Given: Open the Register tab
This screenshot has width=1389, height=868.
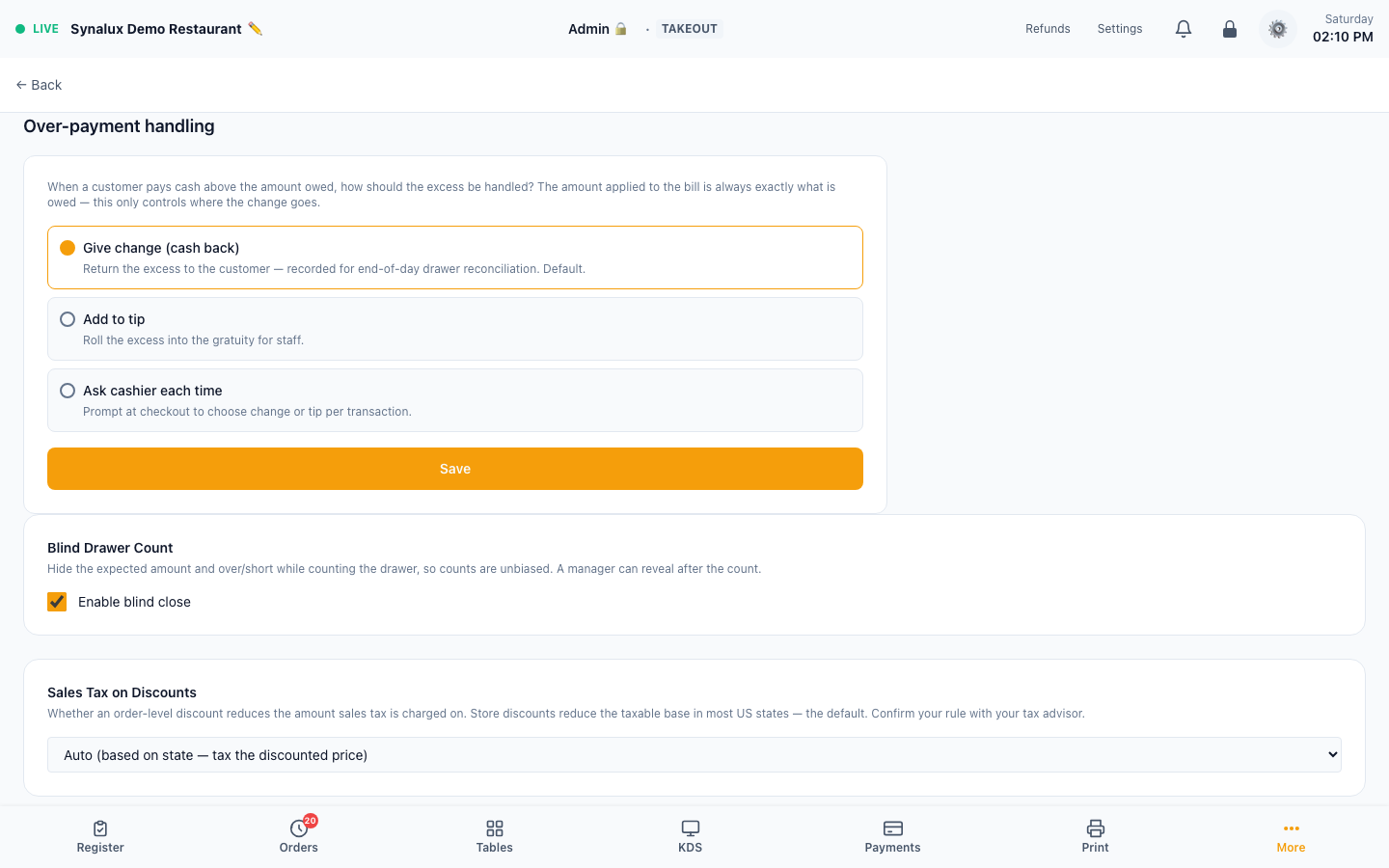Looking at the screenshot, I should (100, 836).
